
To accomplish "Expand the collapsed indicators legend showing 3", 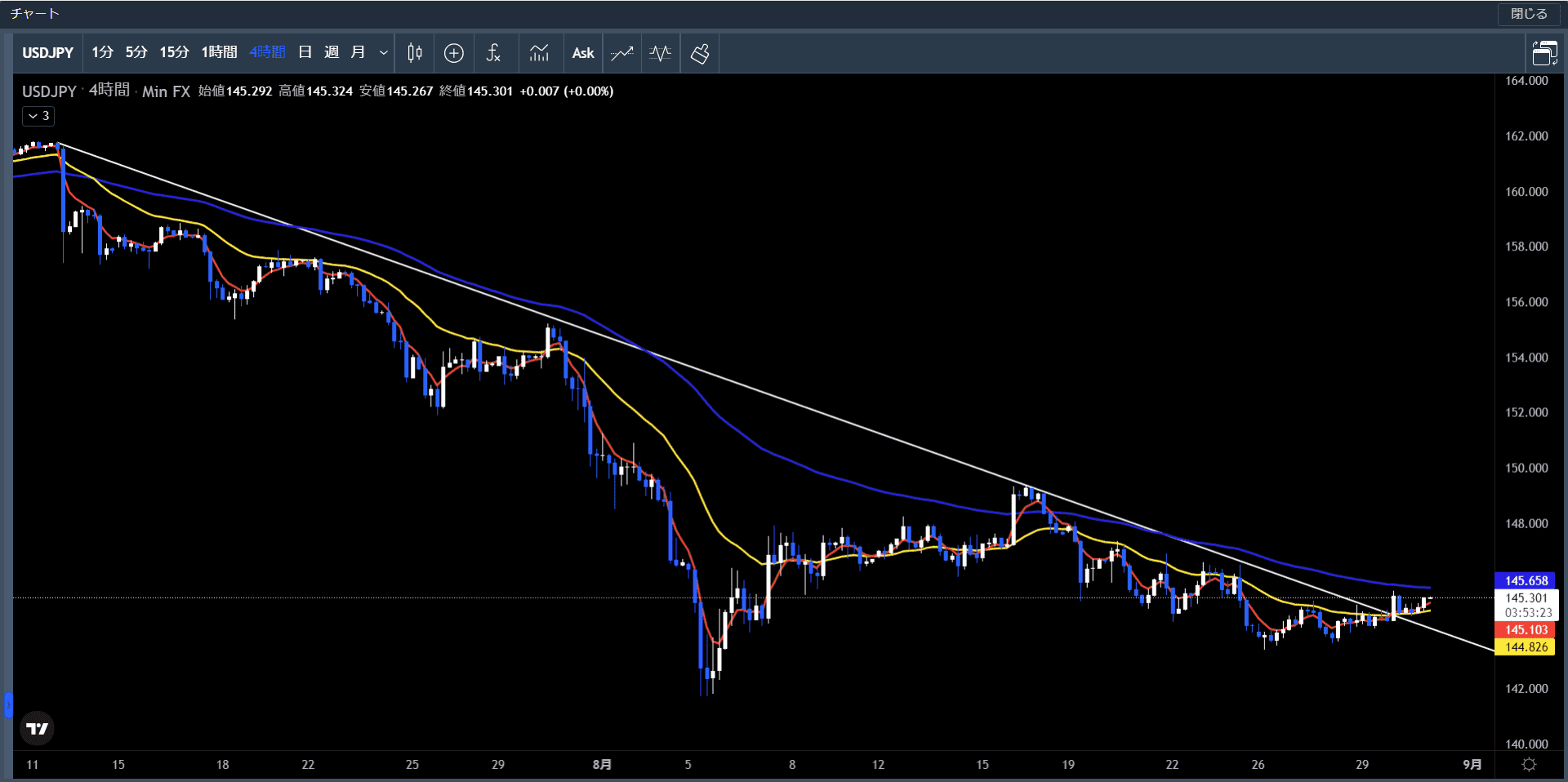I will 38,116.
